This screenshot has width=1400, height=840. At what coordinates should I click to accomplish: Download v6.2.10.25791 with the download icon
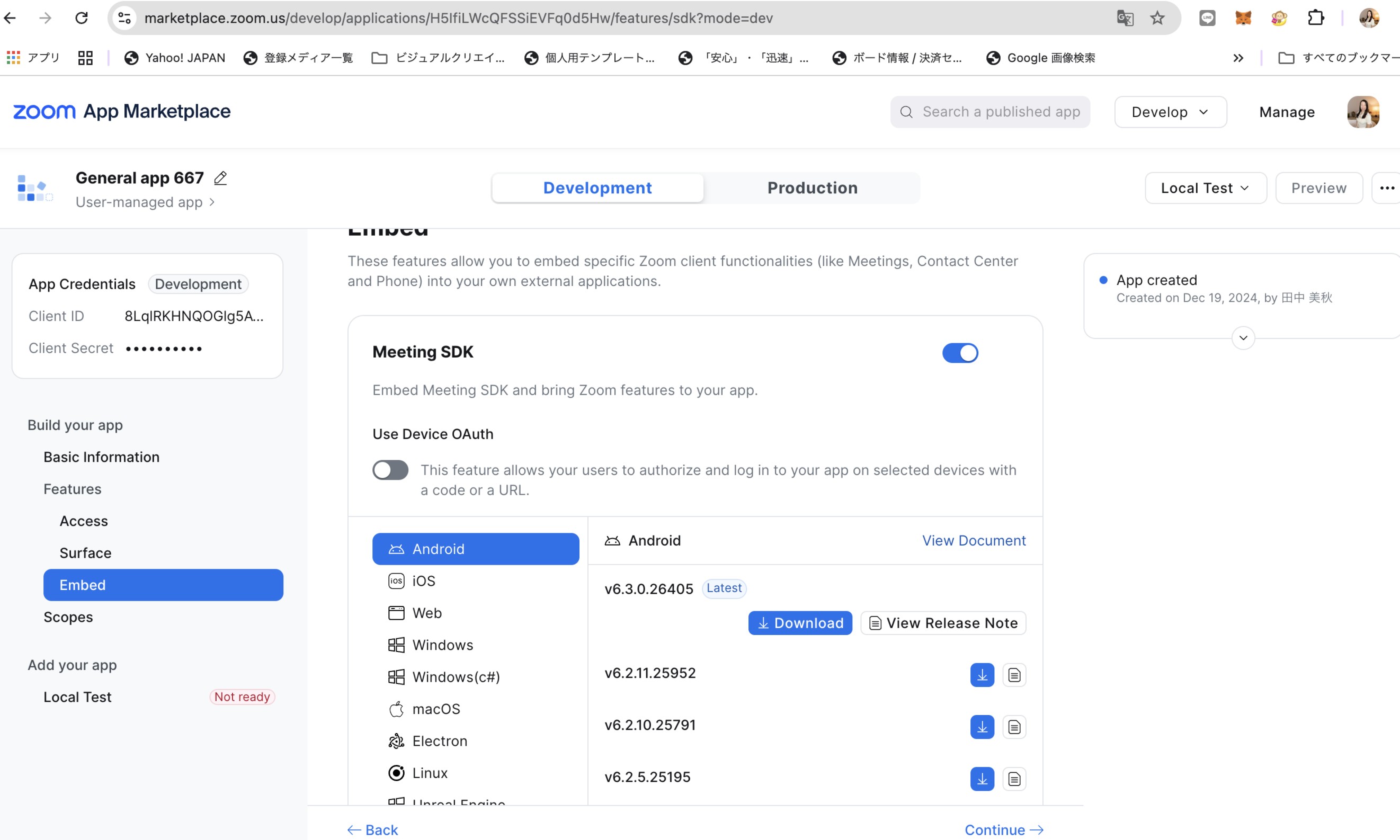pyautogui.click(x=982, y=727)
